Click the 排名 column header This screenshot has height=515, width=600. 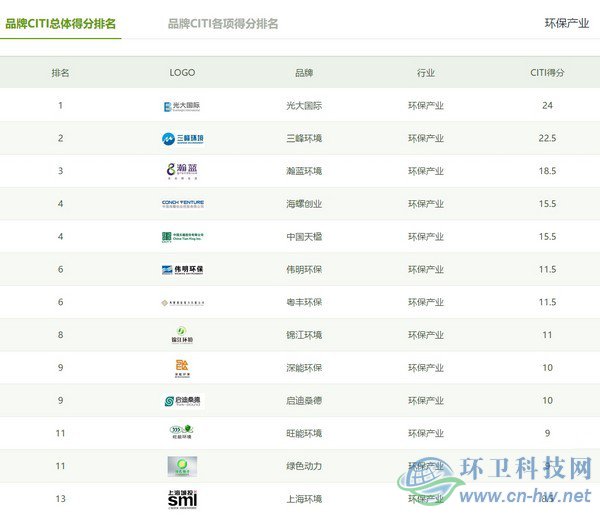[x=60, y=73]
